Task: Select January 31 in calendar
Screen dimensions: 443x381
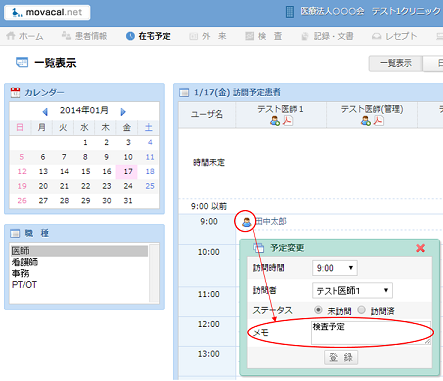Action: [x=128, y=201]
